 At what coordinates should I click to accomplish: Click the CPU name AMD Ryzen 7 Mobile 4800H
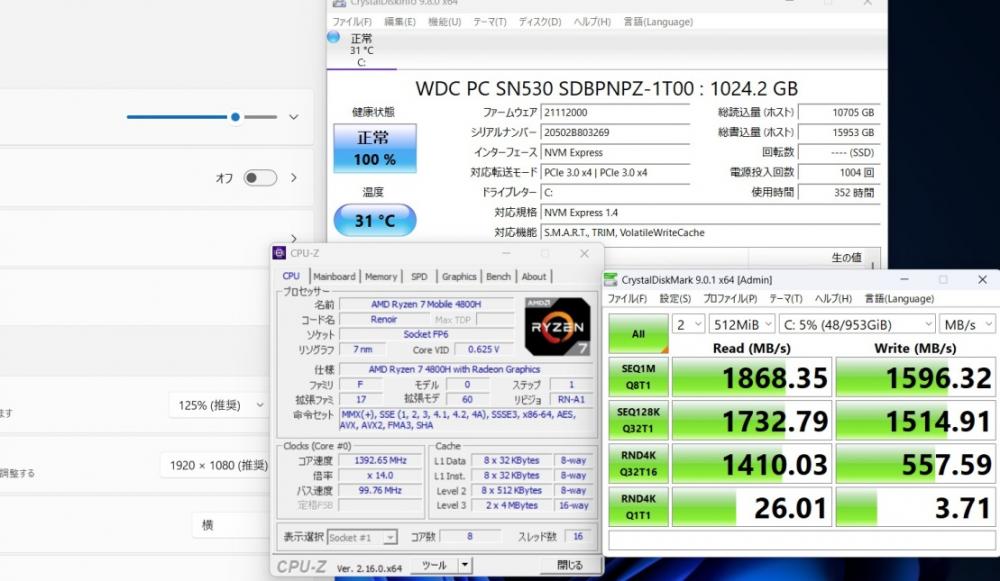(x=426, y=304)
